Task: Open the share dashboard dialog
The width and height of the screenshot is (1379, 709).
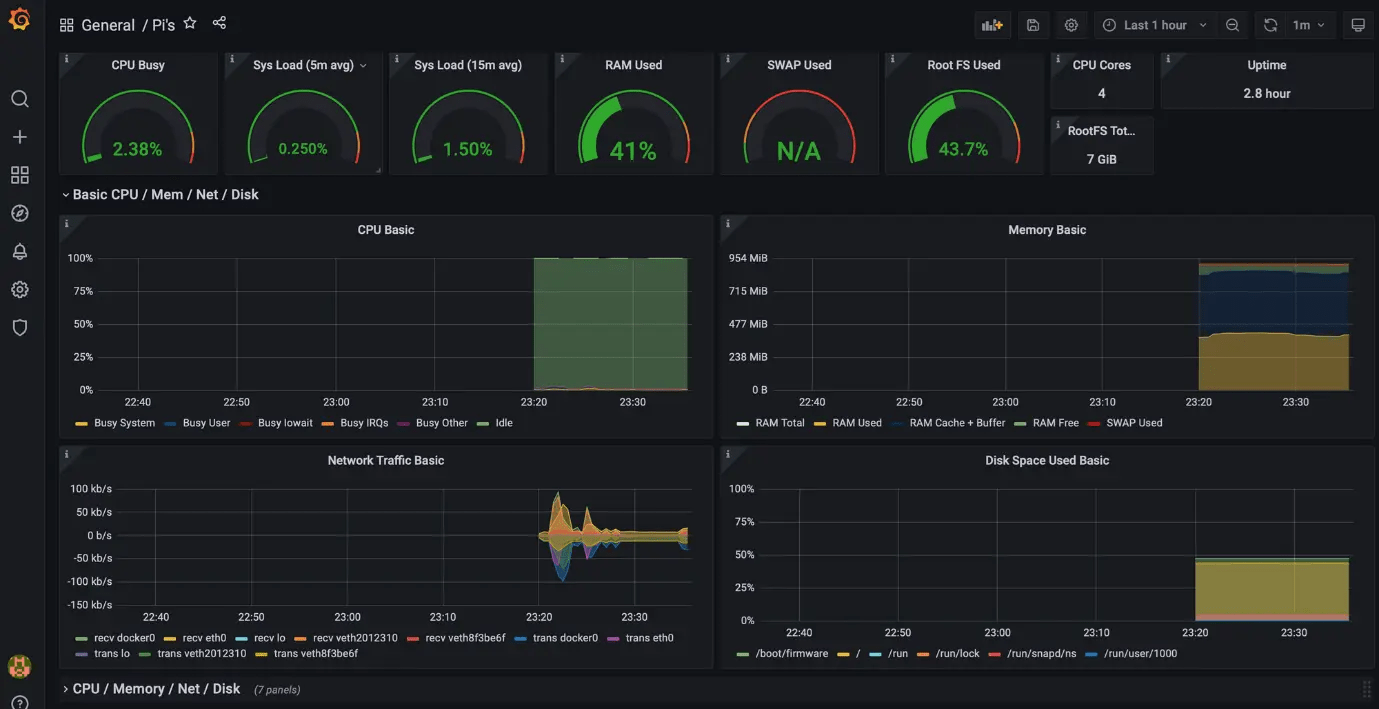Action: tap(219, 23)
